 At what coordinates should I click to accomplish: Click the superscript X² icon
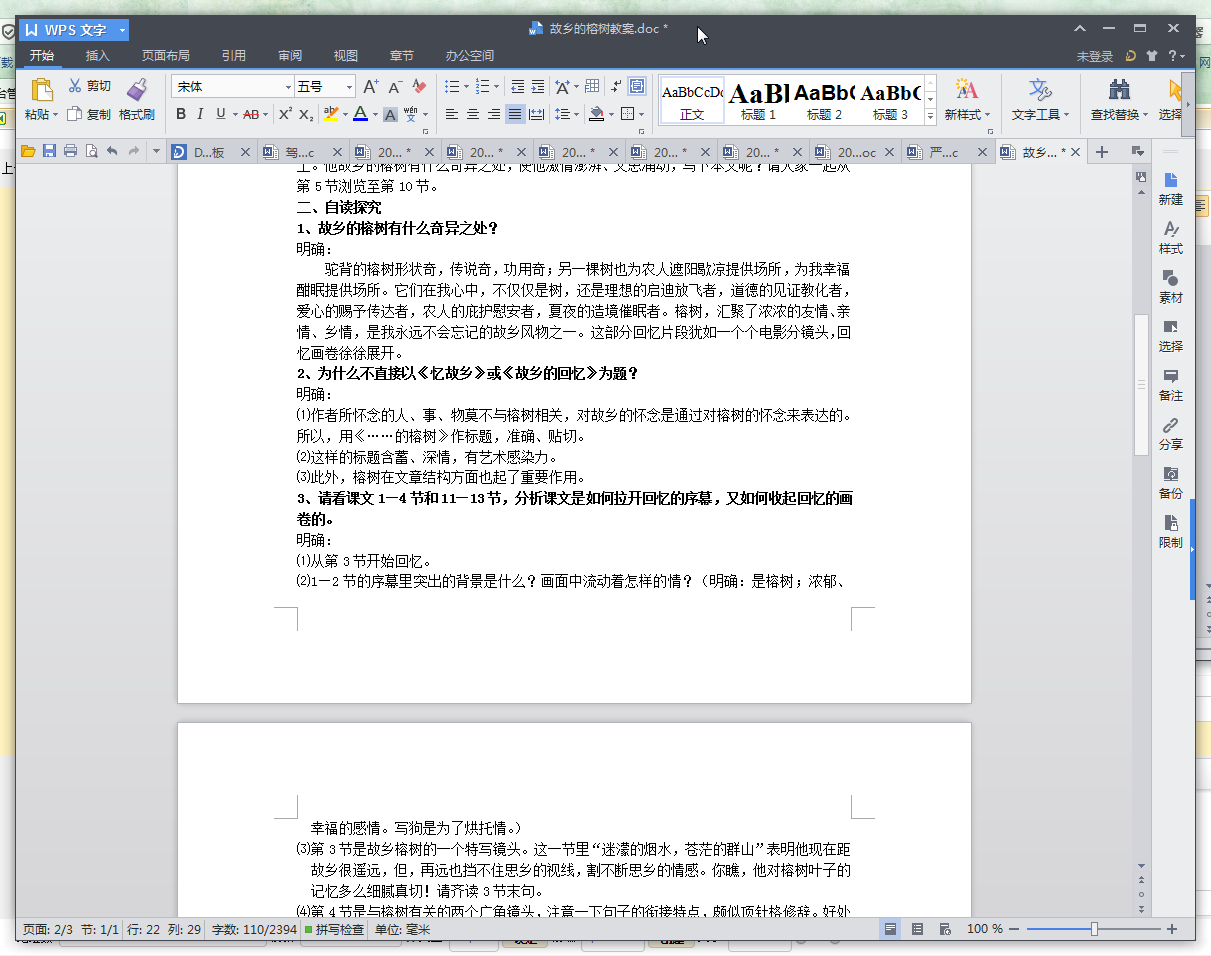[x=285, y=114]
